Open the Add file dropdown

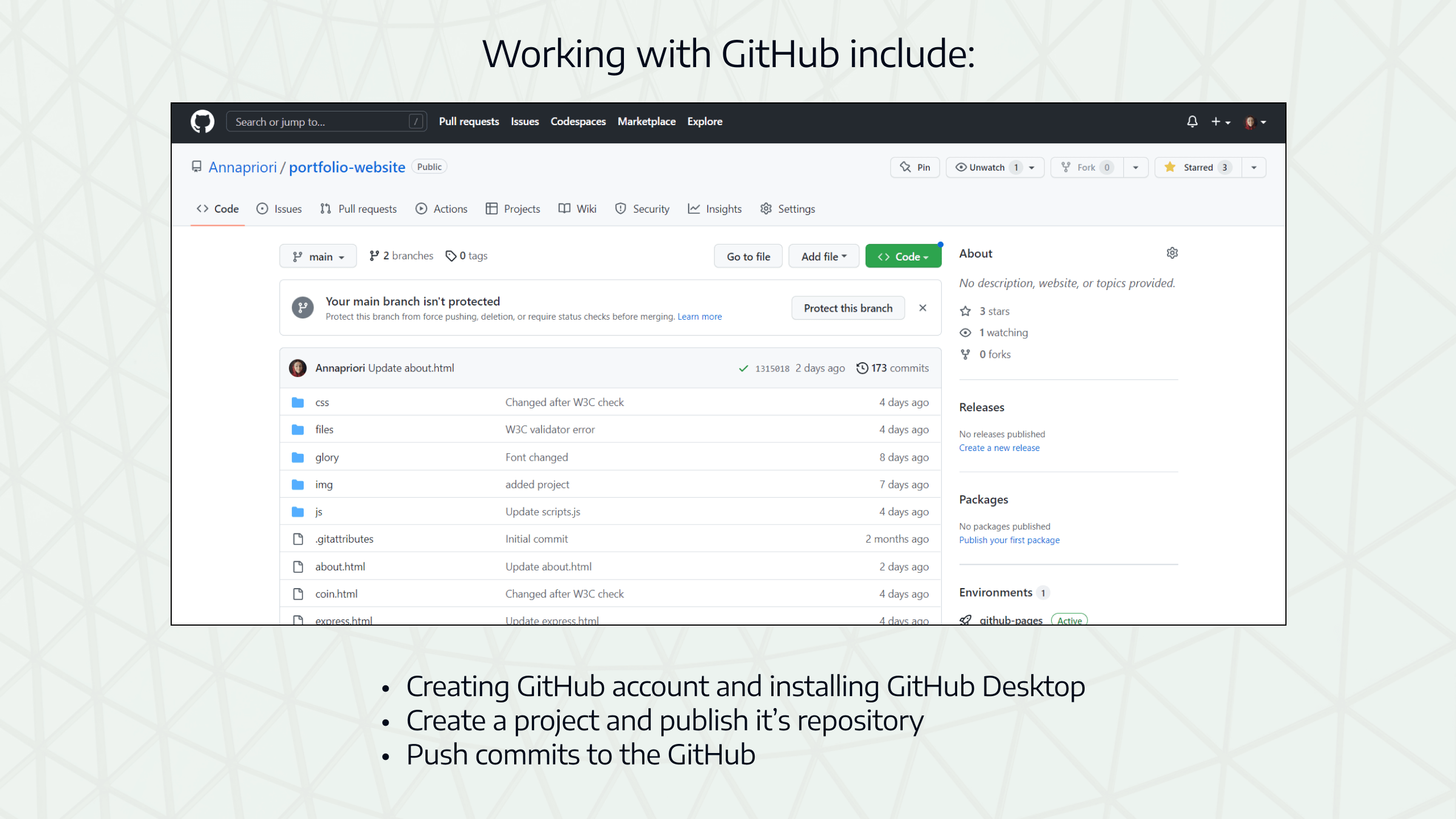coord(824,256)
